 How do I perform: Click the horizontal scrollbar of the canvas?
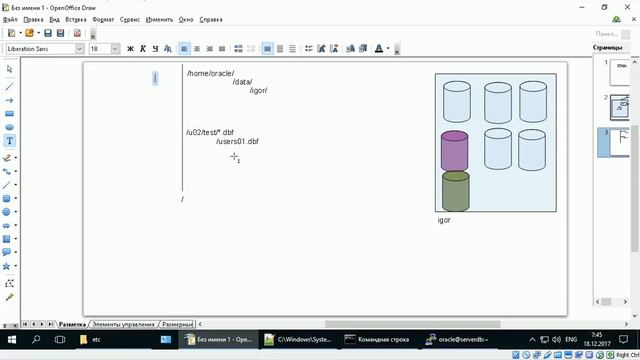tap(413, 324)
